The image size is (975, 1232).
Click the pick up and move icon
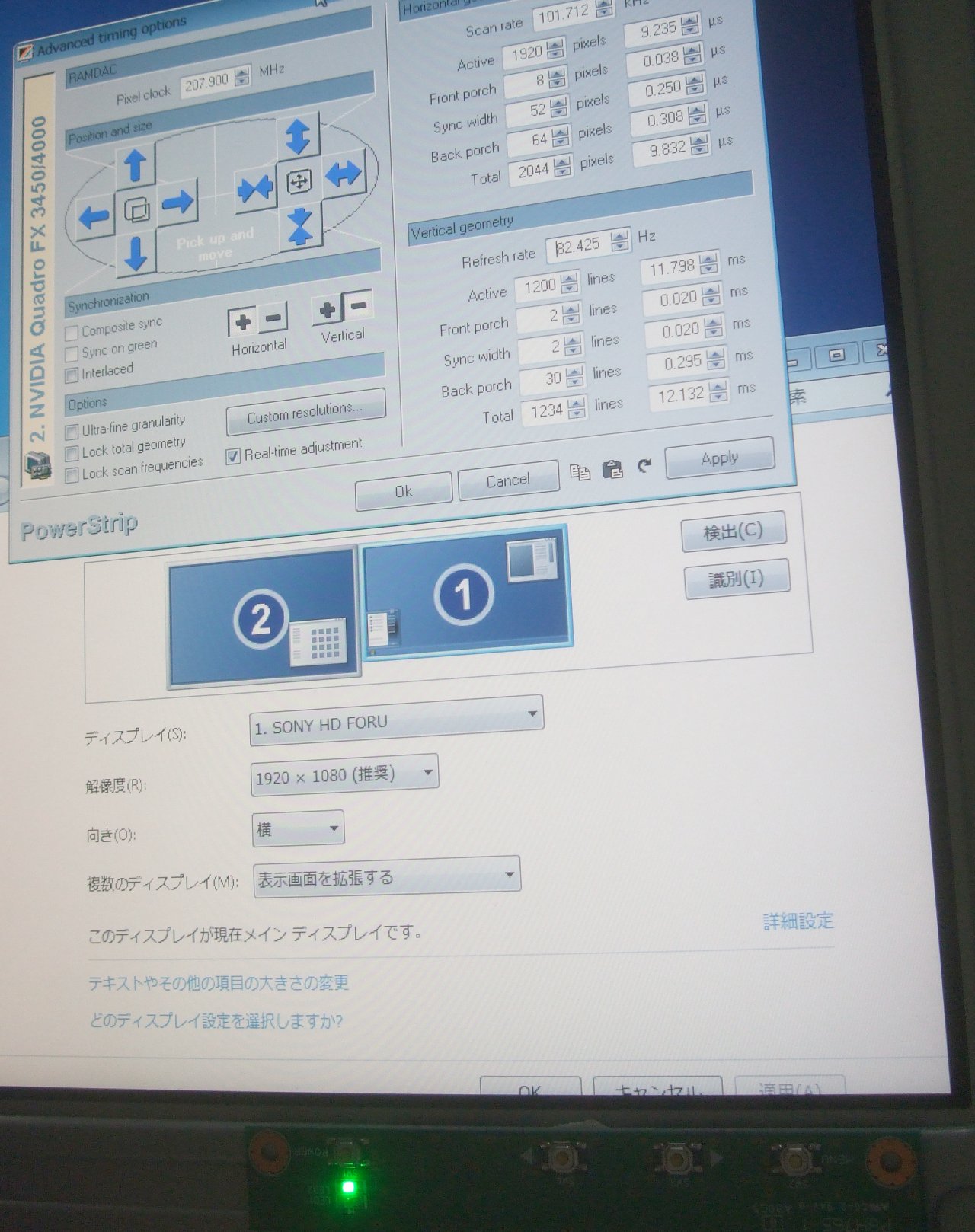(299, 181)
